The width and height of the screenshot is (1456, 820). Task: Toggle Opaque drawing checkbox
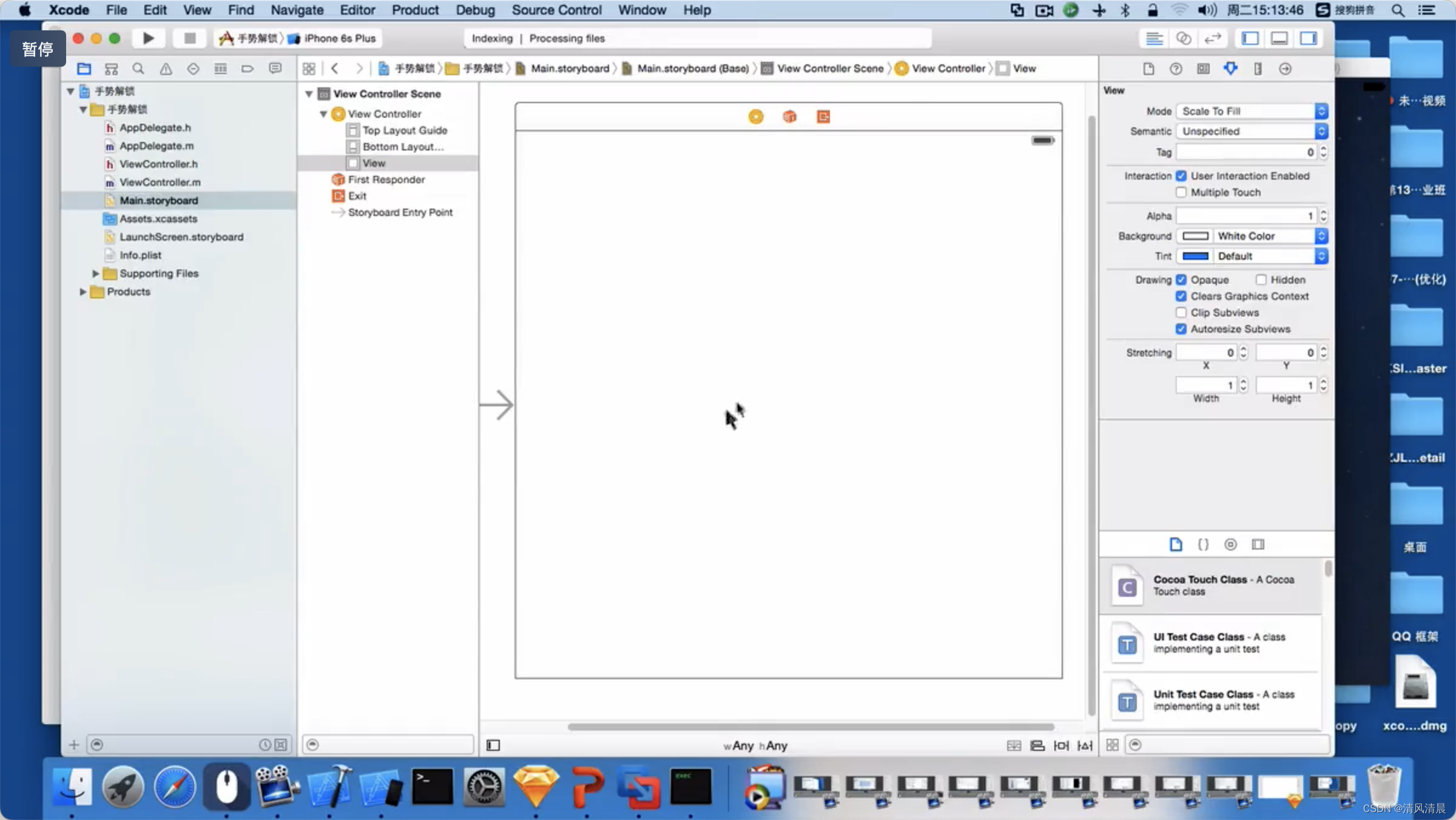pyautogui.click(x=1181, y=279)
